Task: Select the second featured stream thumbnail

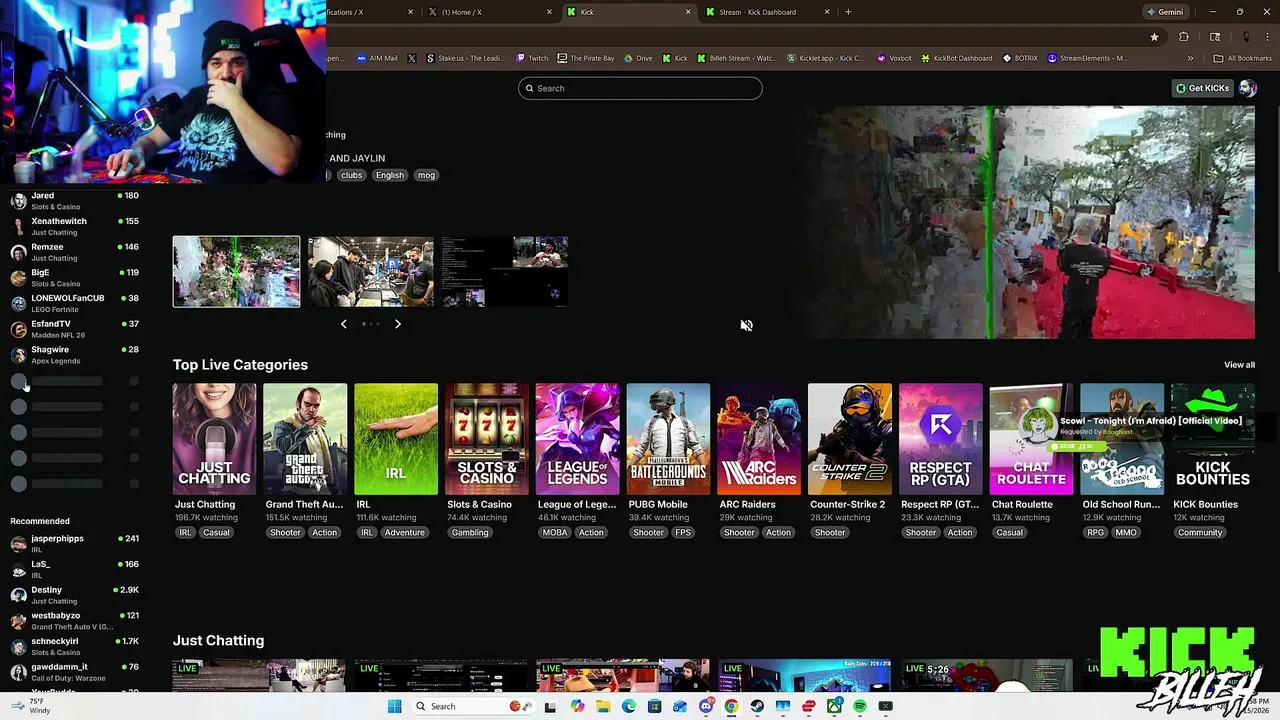Action: click(x=371, y=271)
